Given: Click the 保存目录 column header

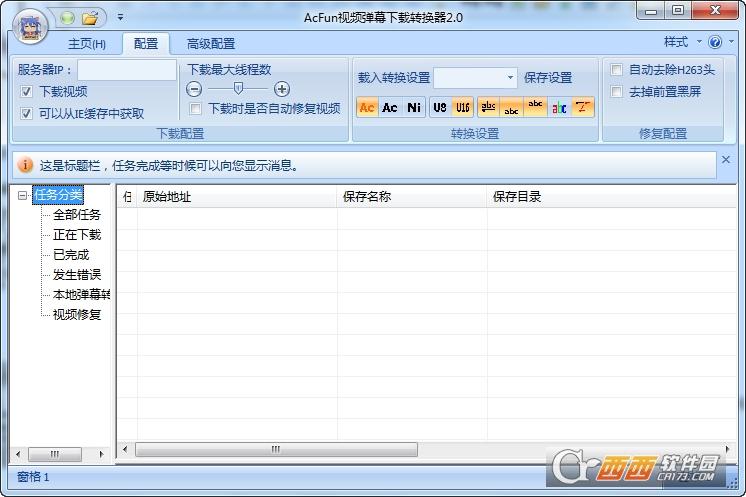Looking at the screenshot, I should click(611, 196).
